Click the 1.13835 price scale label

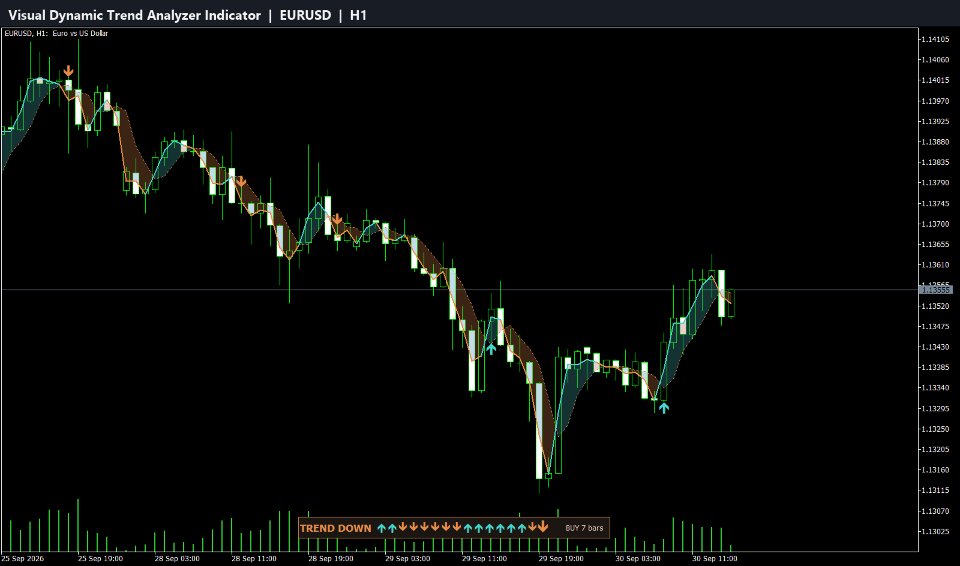click(937, 162)
